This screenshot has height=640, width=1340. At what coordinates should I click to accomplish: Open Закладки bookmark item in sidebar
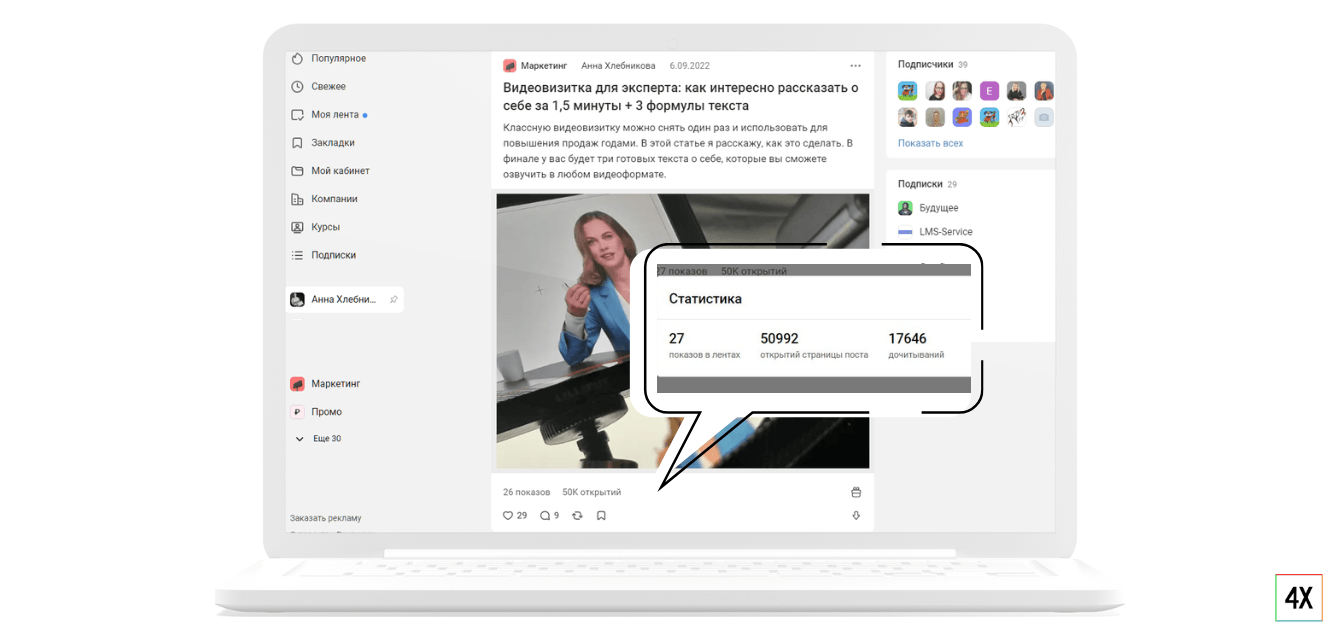323,143
